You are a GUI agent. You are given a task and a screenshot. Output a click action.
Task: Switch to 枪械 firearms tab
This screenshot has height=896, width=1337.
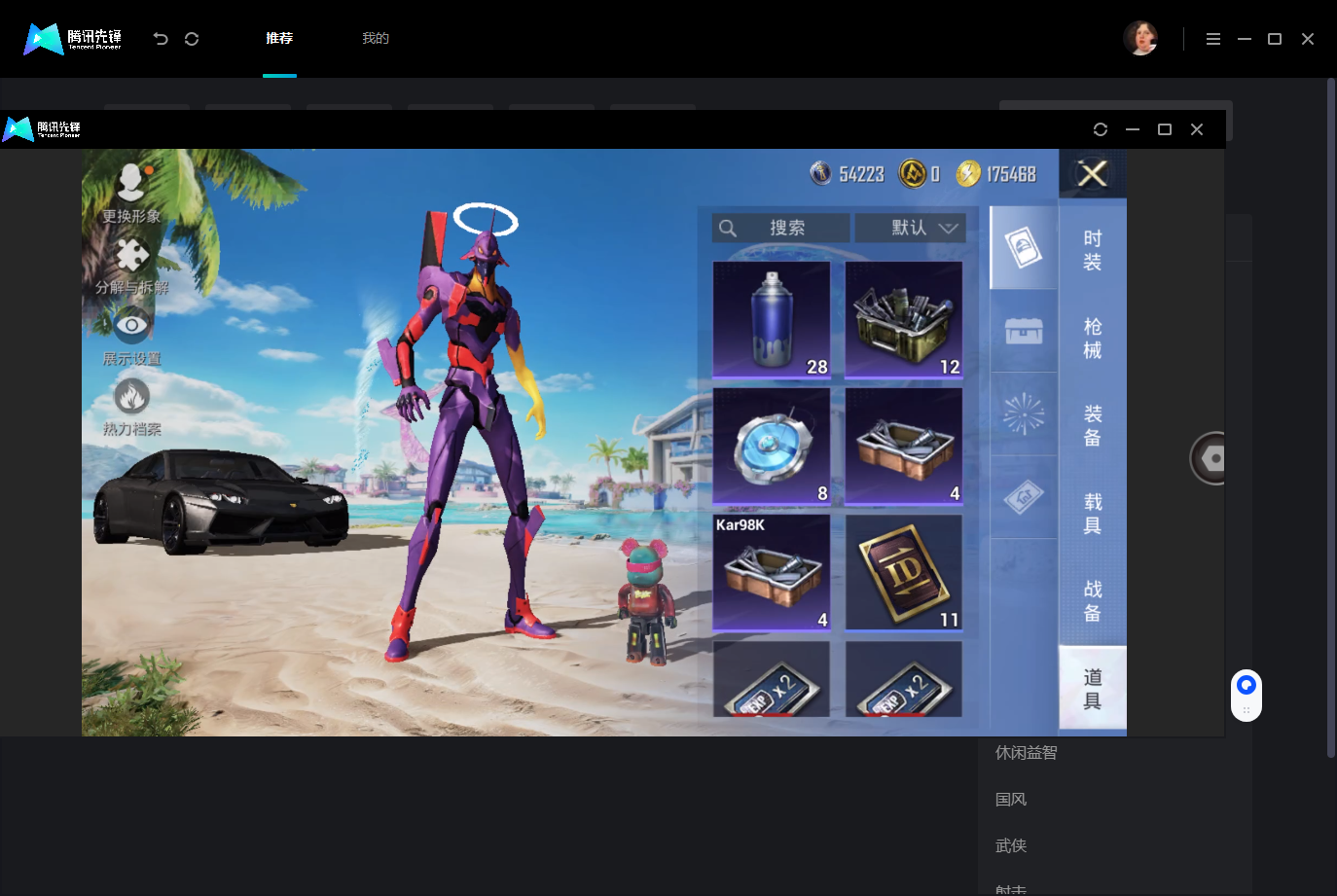(x=1093, y=338)
